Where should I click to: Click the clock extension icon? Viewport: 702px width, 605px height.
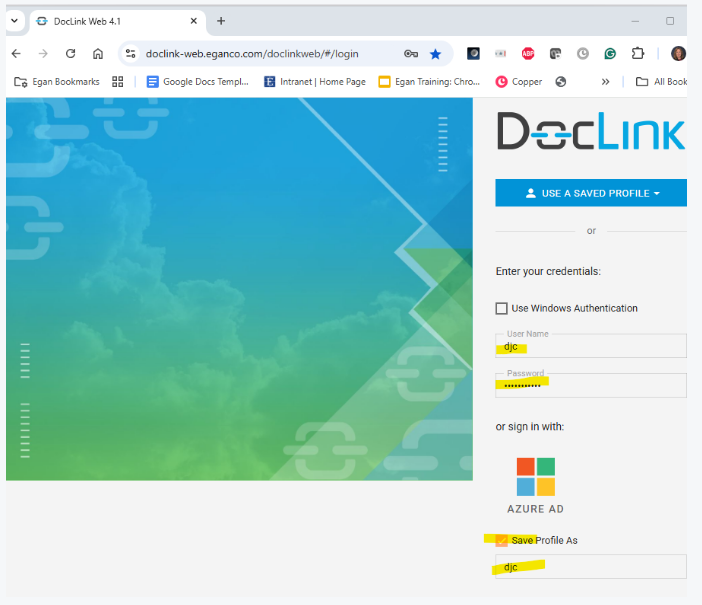582,54
